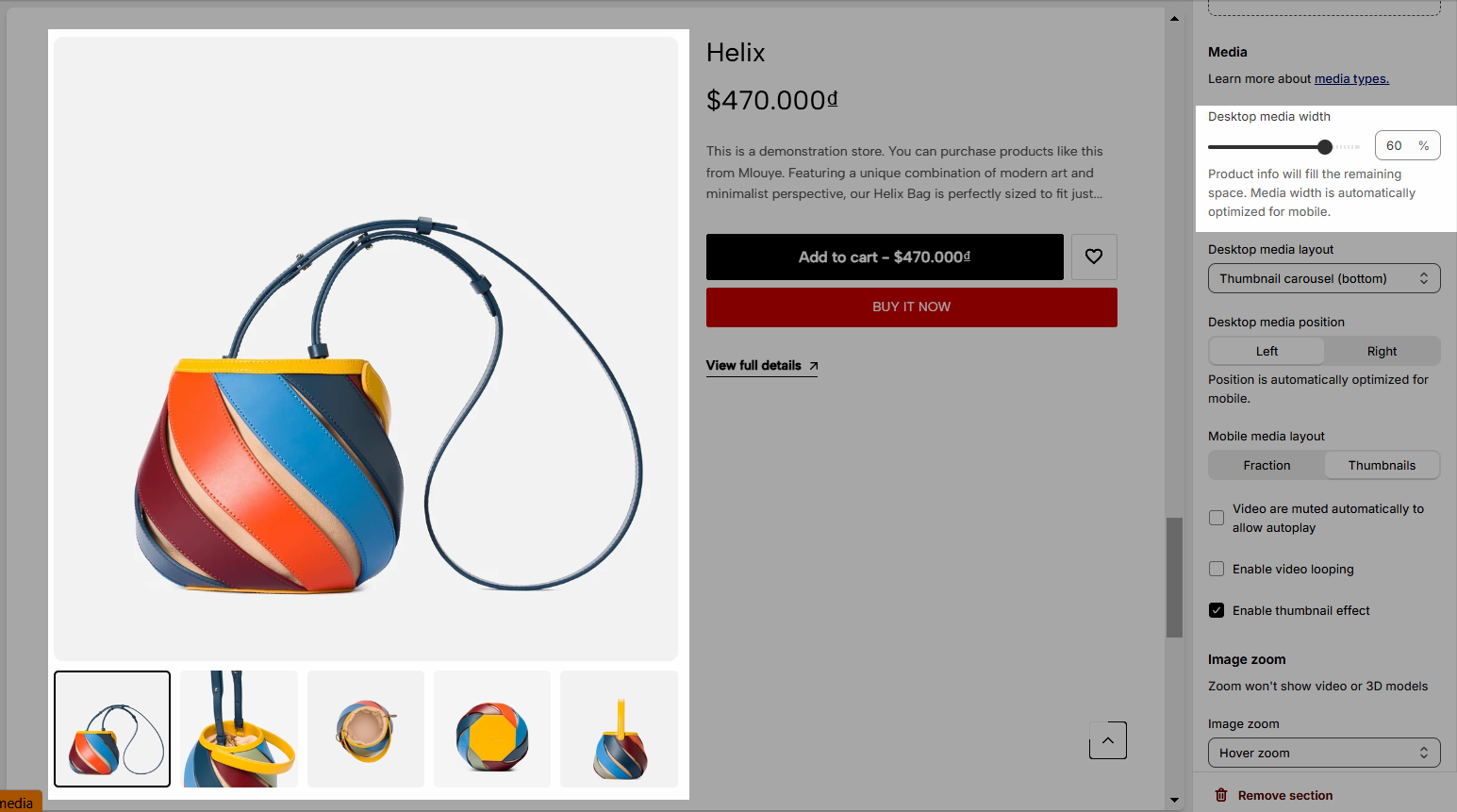This screenshot has height=812, width=1457.
Task: Choose Fraction mobile media layout
Action: click(1267, 465)
